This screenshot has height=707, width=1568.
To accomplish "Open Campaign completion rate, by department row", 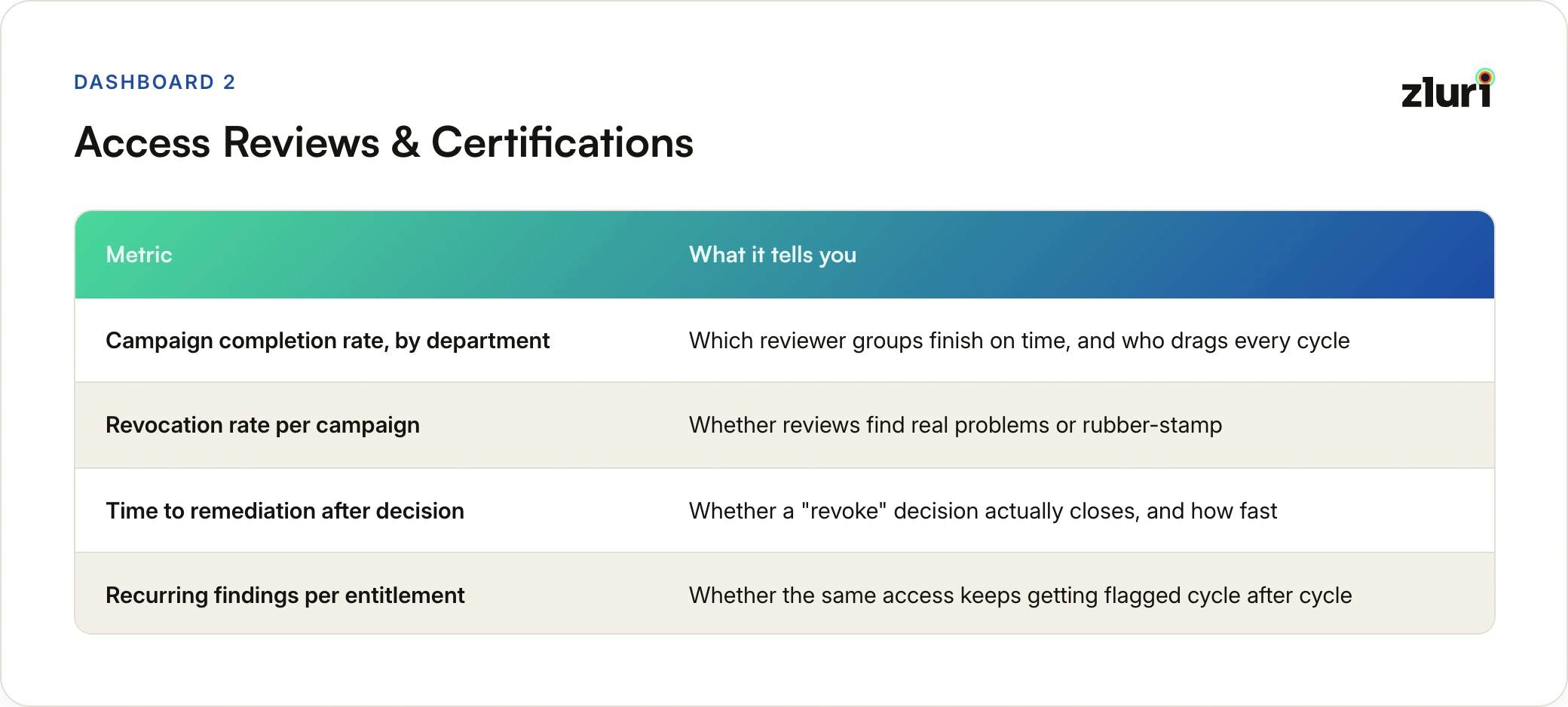I will [x=784, y=341].
